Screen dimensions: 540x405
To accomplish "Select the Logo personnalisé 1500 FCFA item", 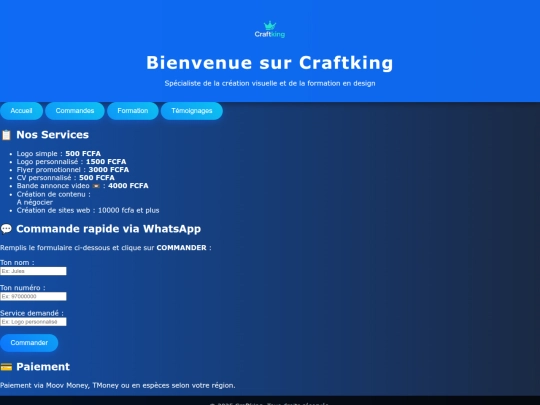I will 71,162.
